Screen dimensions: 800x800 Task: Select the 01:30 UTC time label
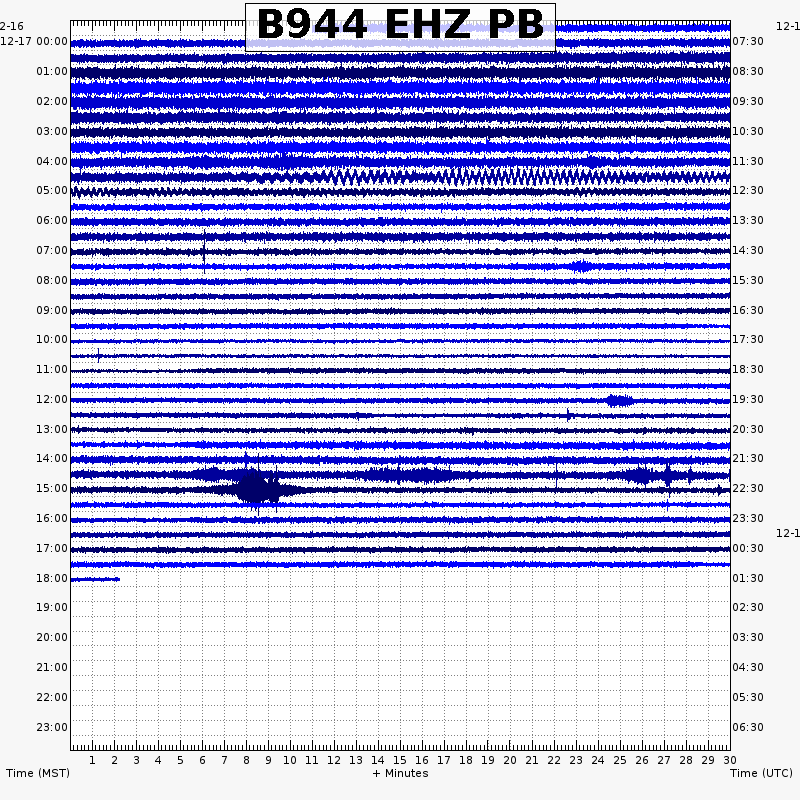748,578
